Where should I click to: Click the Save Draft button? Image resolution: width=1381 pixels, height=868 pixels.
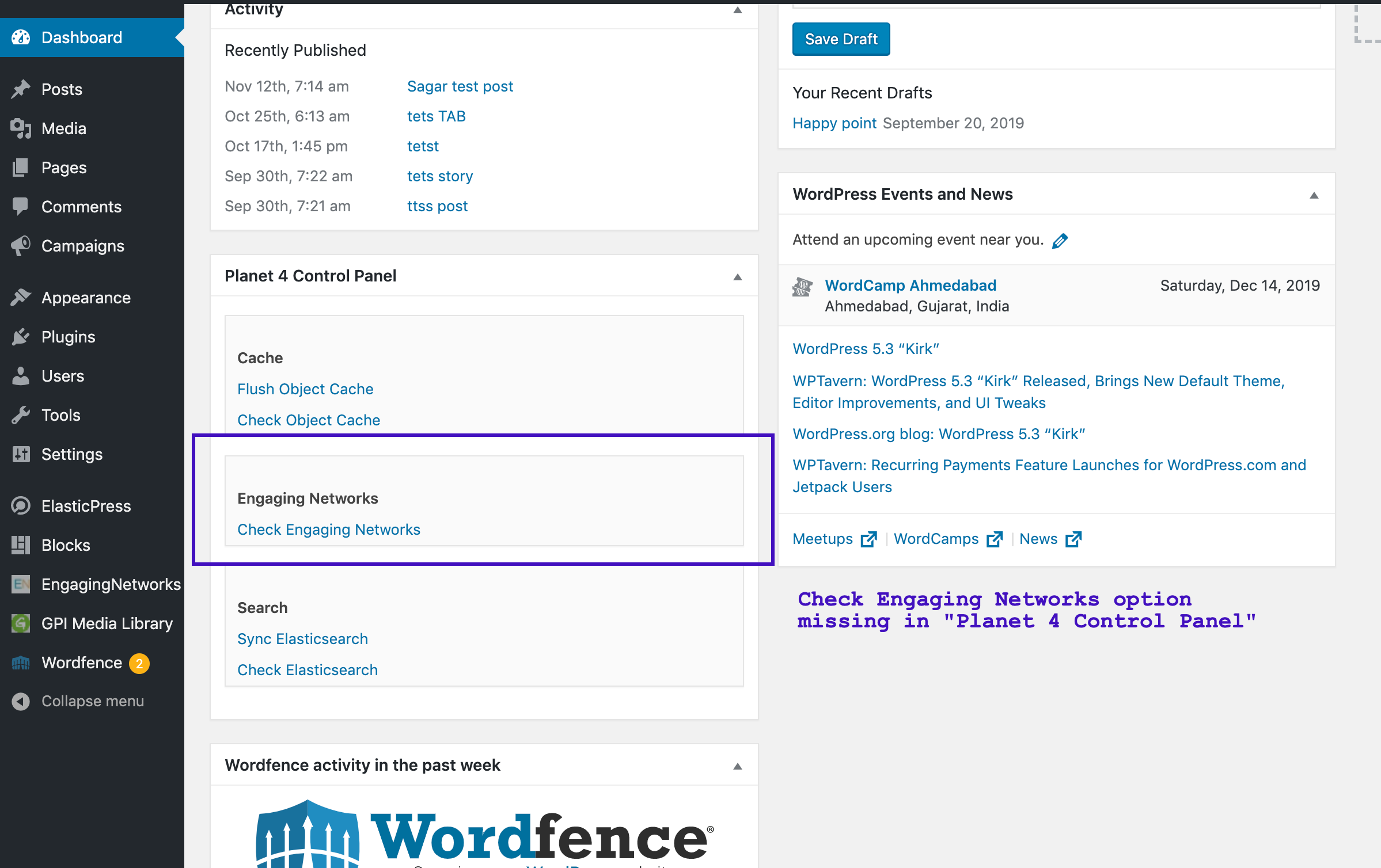841,39
